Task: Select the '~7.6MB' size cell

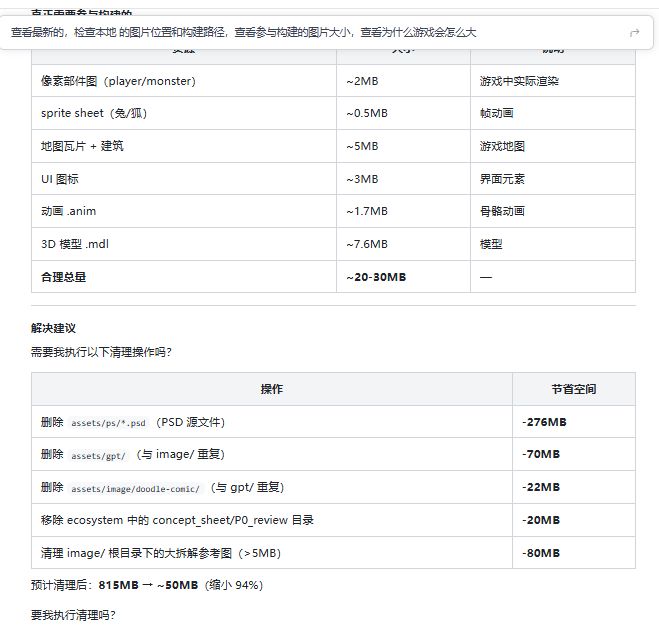Action: [403, 244]
